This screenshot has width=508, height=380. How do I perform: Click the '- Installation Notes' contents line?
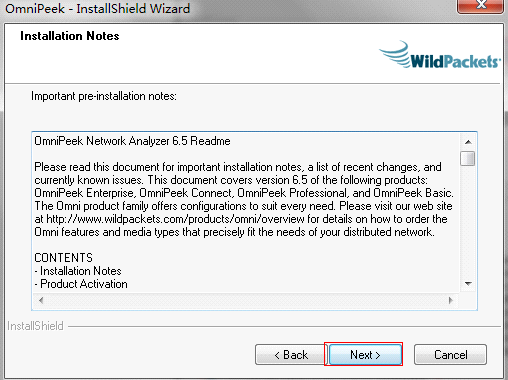point(78,271)
